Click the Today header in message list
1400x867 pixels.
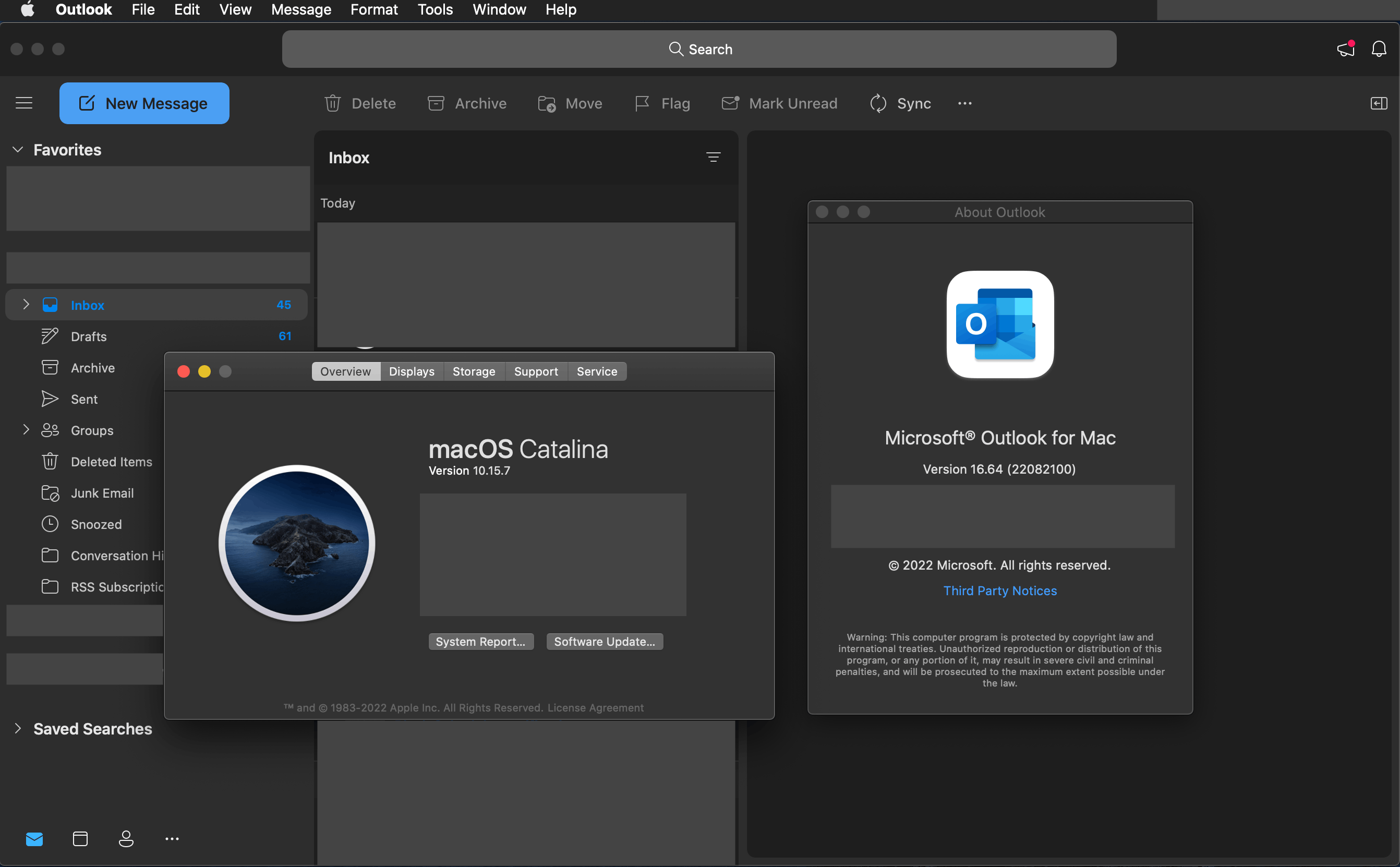click(337, 203)
